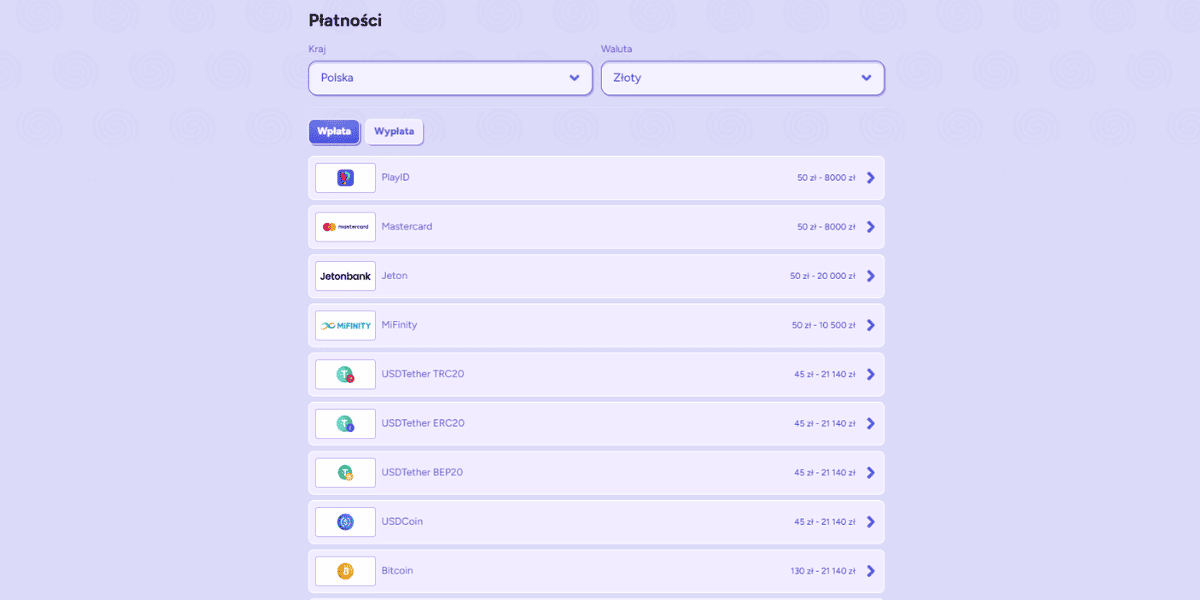This screenshot has width=1200, height=600.
Task: Click the Jetonbank logo
Action: [x=345, y=276]
